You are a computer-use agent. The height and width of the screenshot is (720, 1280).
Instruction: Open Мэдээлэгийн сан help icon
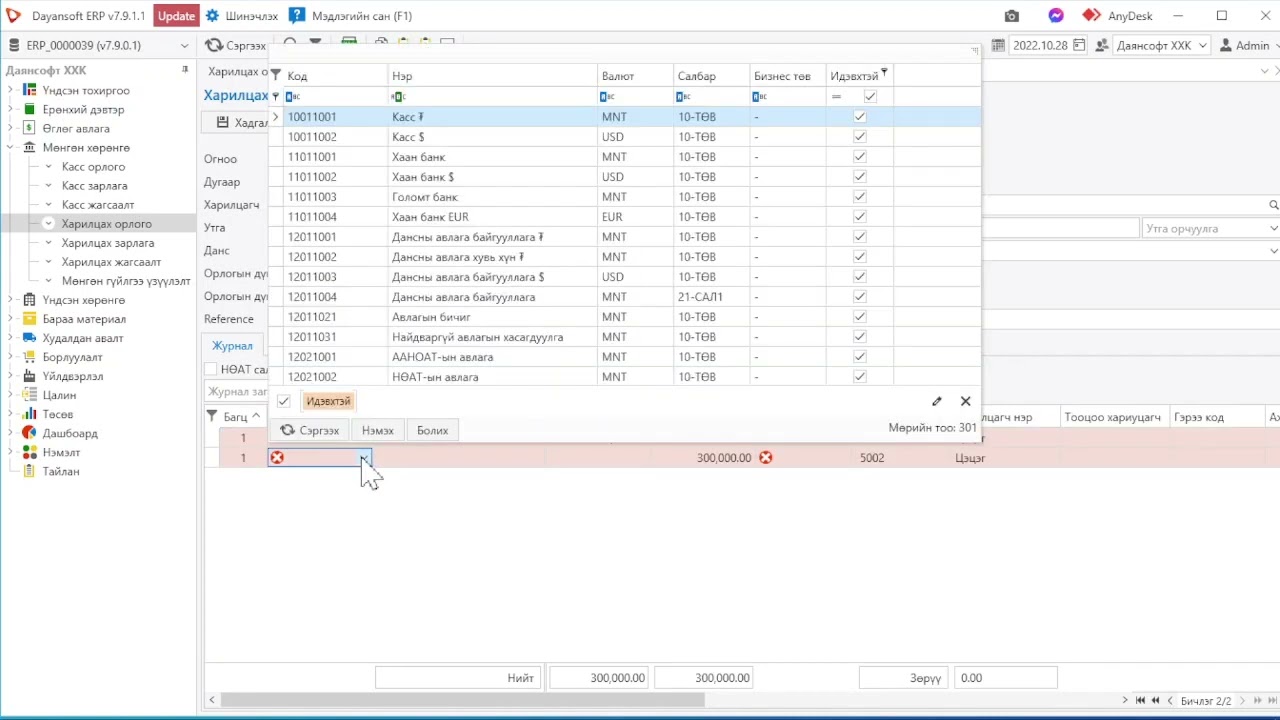(297, 16)
